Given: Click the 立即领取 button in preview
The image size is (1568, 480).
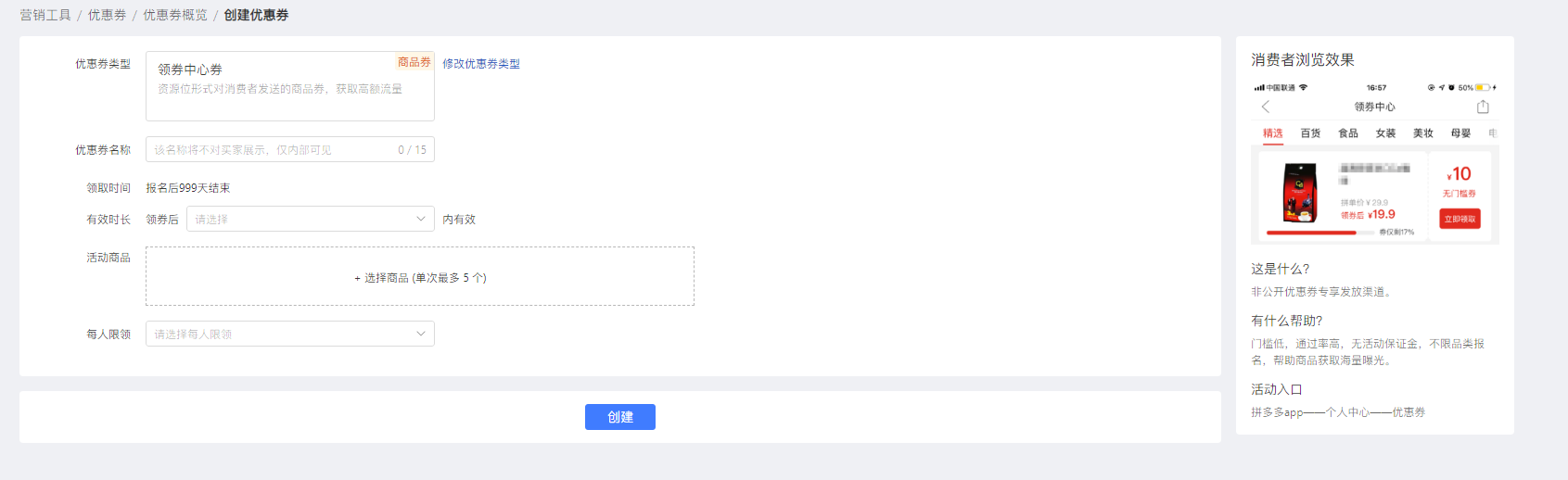Looking at the screenshot, I should click(1460, 219).
